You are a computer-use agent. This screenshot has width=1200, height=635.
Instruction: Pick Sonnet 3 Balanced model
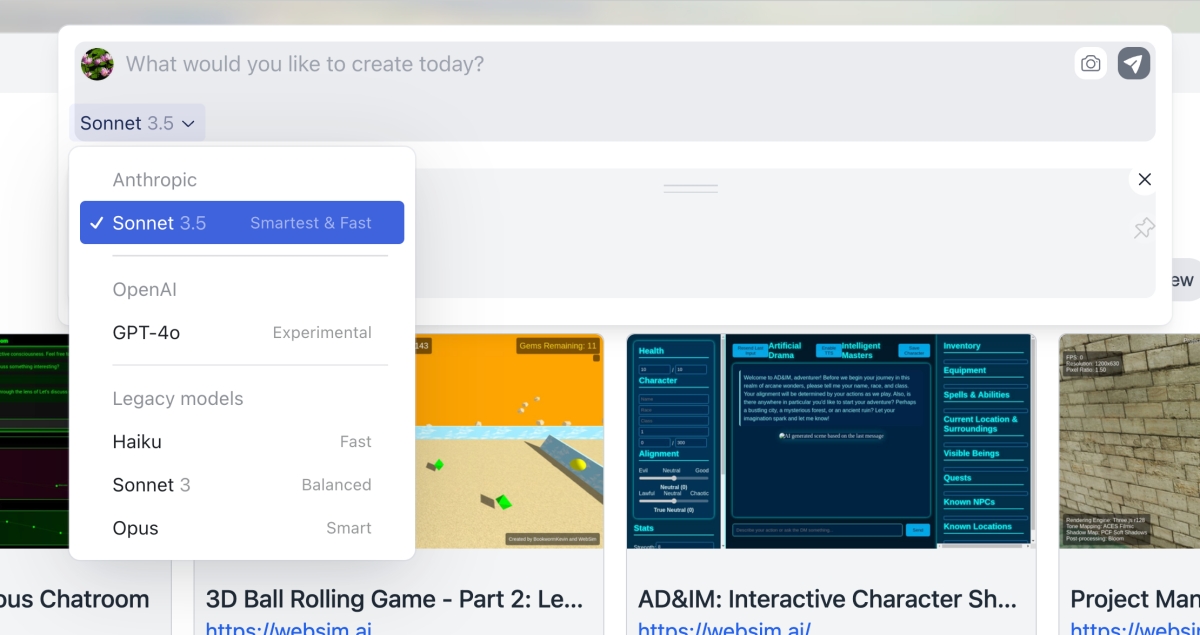(242, 485)
